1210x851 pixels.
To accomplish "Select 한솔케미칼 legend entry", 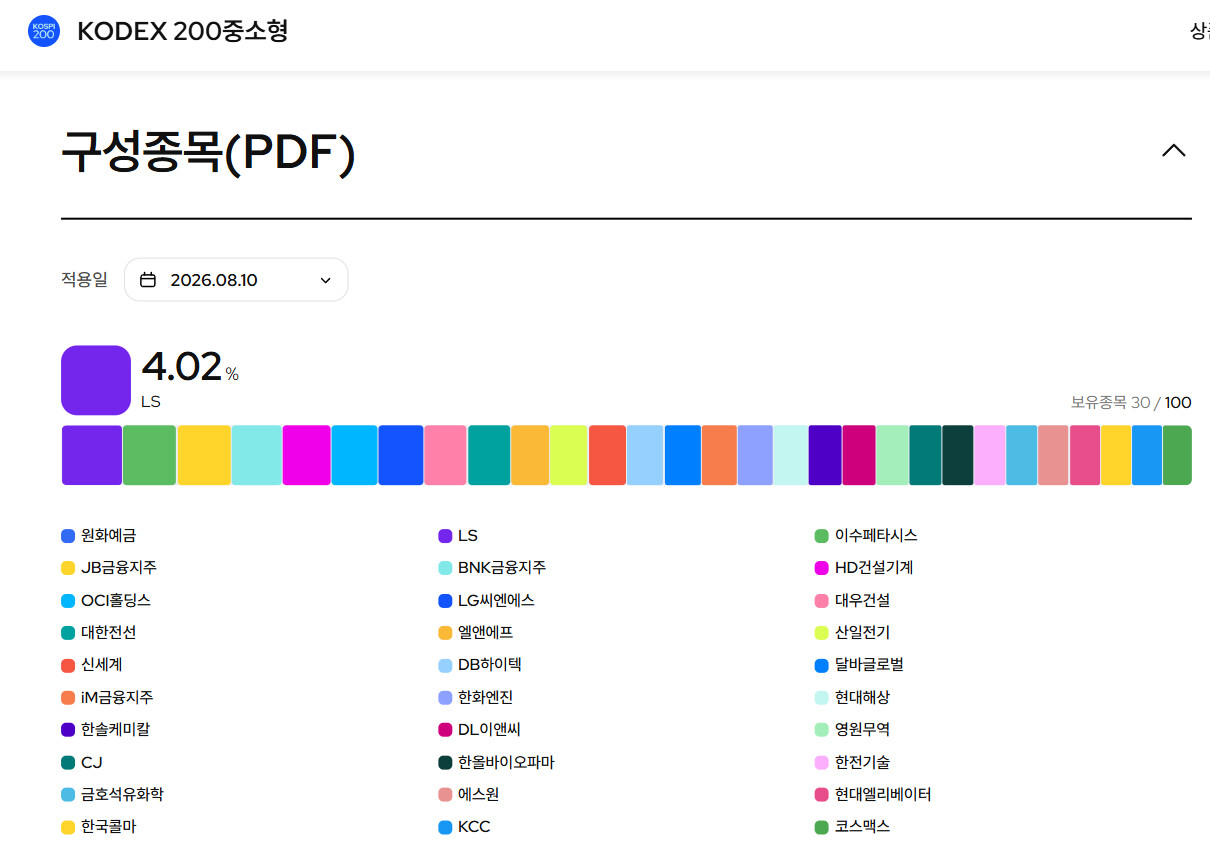I will (x=106, y=730).
